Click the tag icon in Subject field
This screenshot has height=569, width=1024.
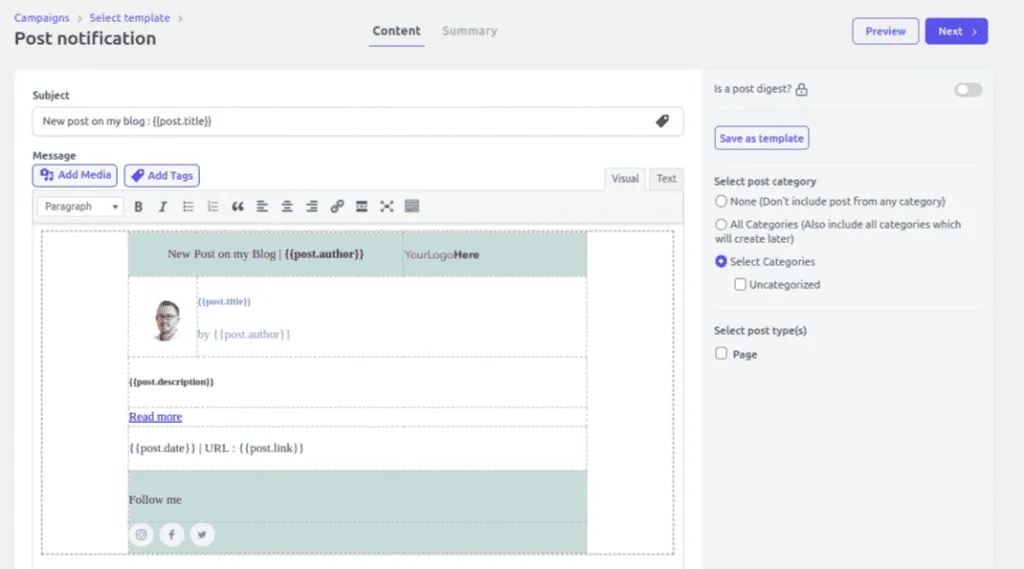(x=662, y=121)
